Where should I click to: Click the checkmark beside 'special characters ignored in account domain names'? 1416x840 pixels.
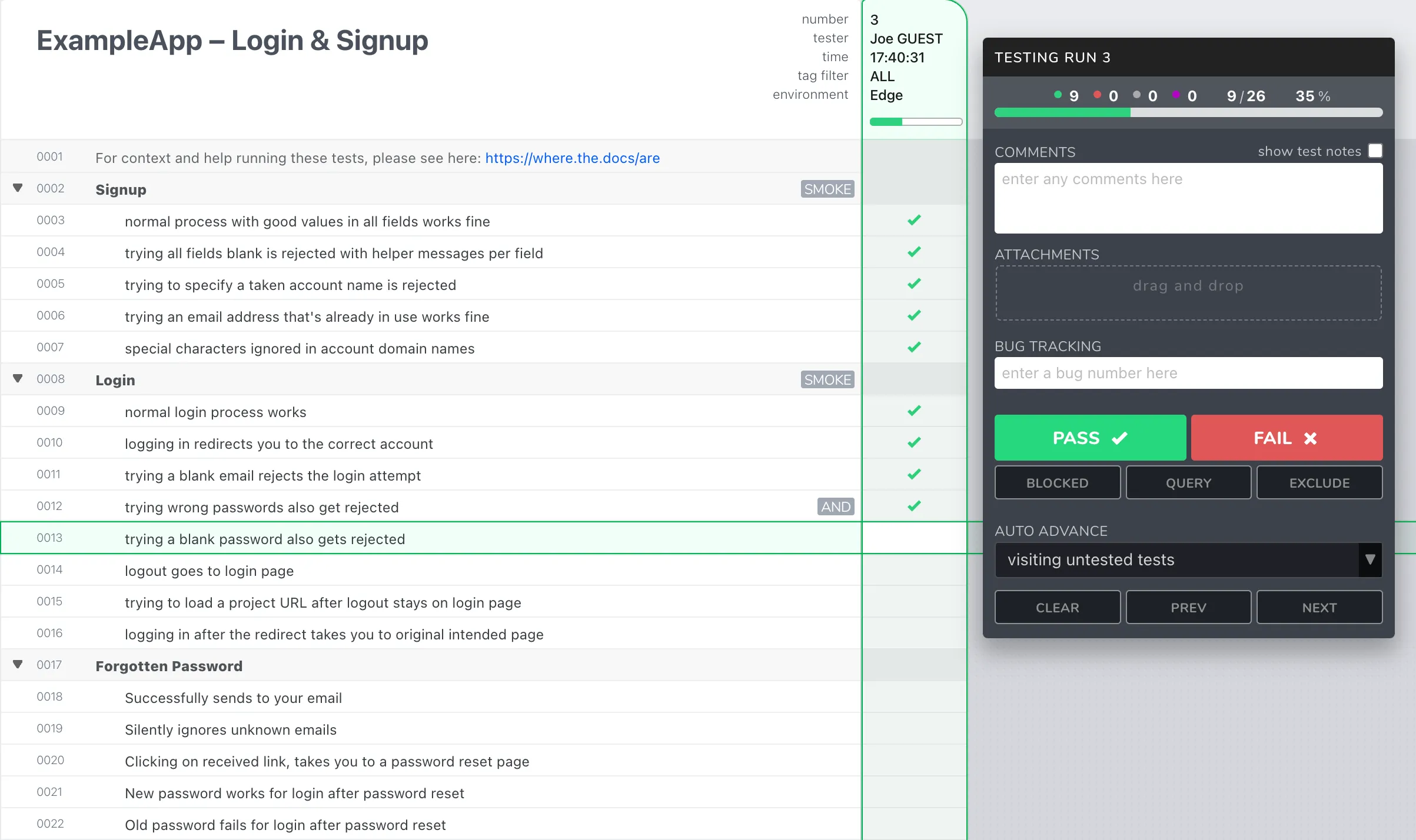tap(914, 346)
